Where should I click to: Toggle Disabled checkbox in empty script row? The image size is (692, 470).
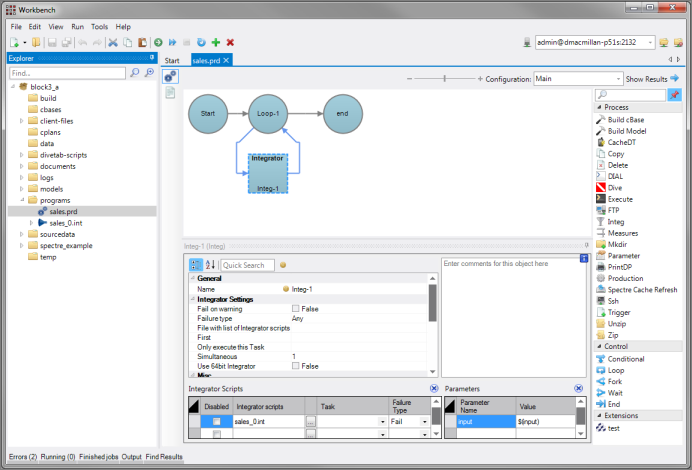217,434
